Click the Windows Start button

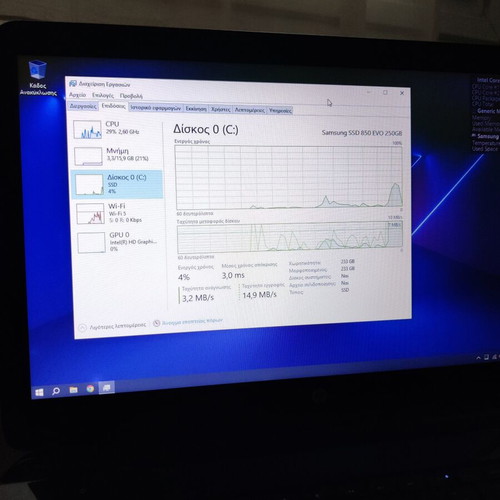[39, 392]
